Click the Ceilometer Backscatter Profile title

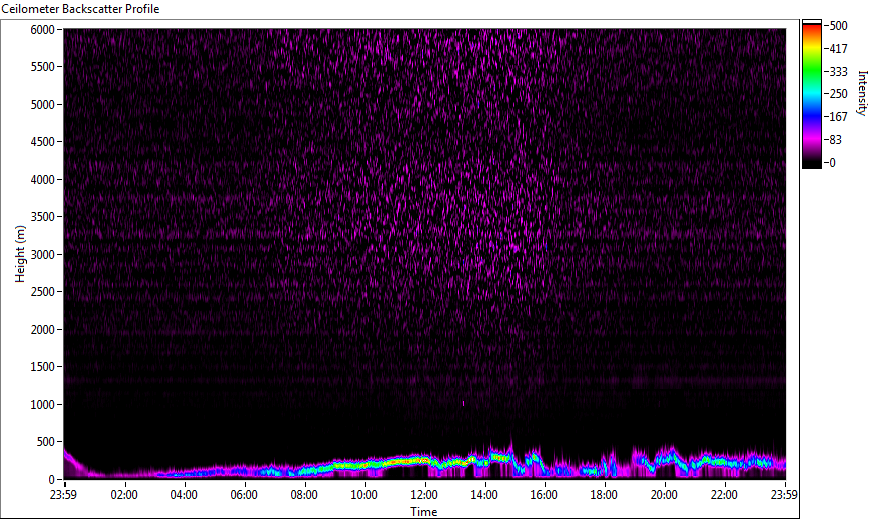81,9
